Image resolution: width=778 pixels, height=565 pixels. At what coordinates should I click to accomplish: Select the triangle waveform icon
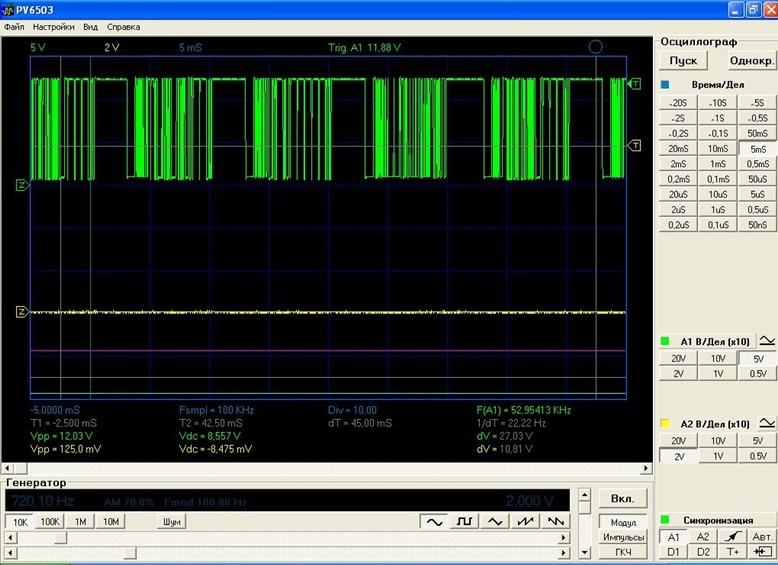point(495,521)
